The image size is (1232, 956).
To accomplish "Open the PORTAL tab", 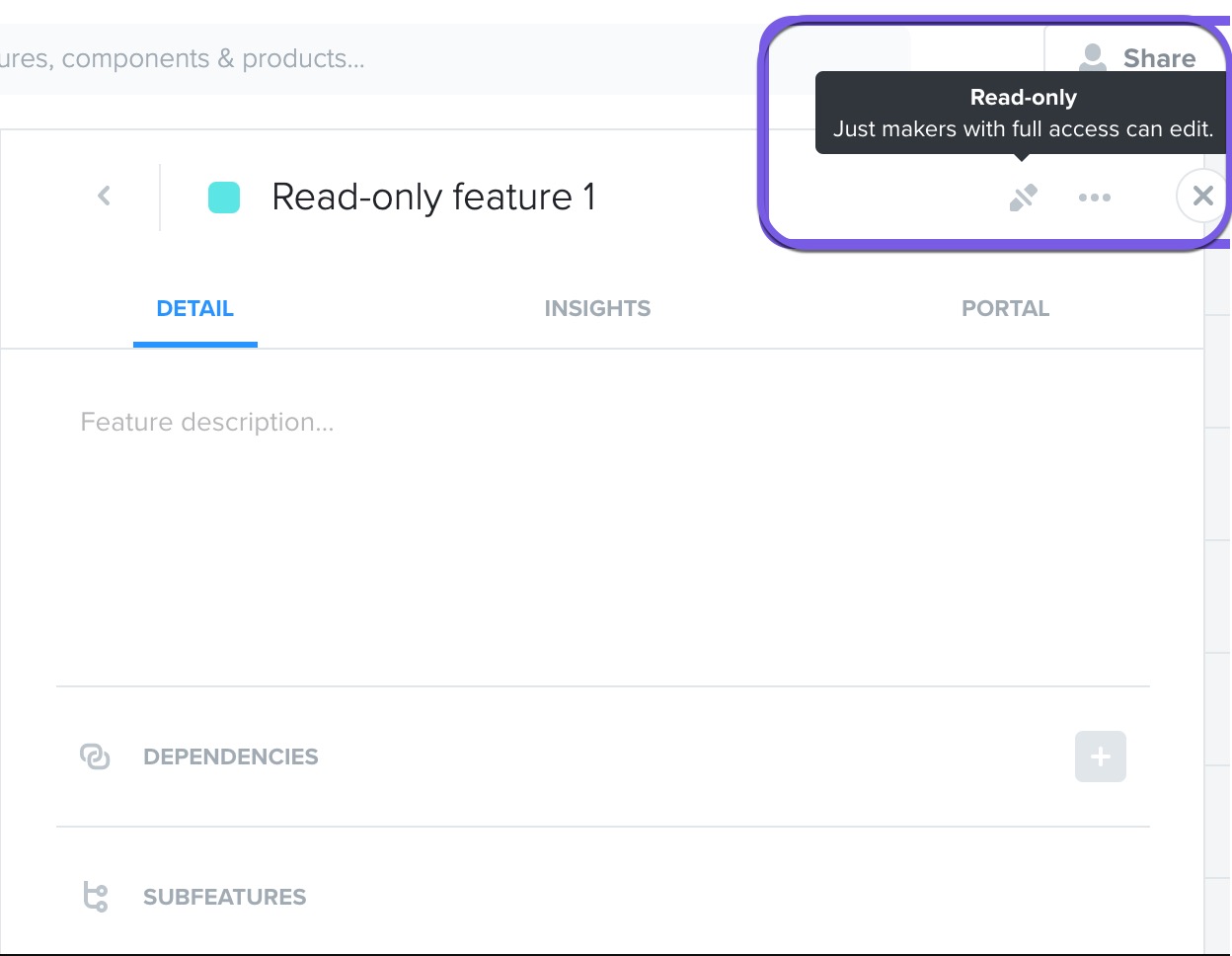I will point(1005,308).
